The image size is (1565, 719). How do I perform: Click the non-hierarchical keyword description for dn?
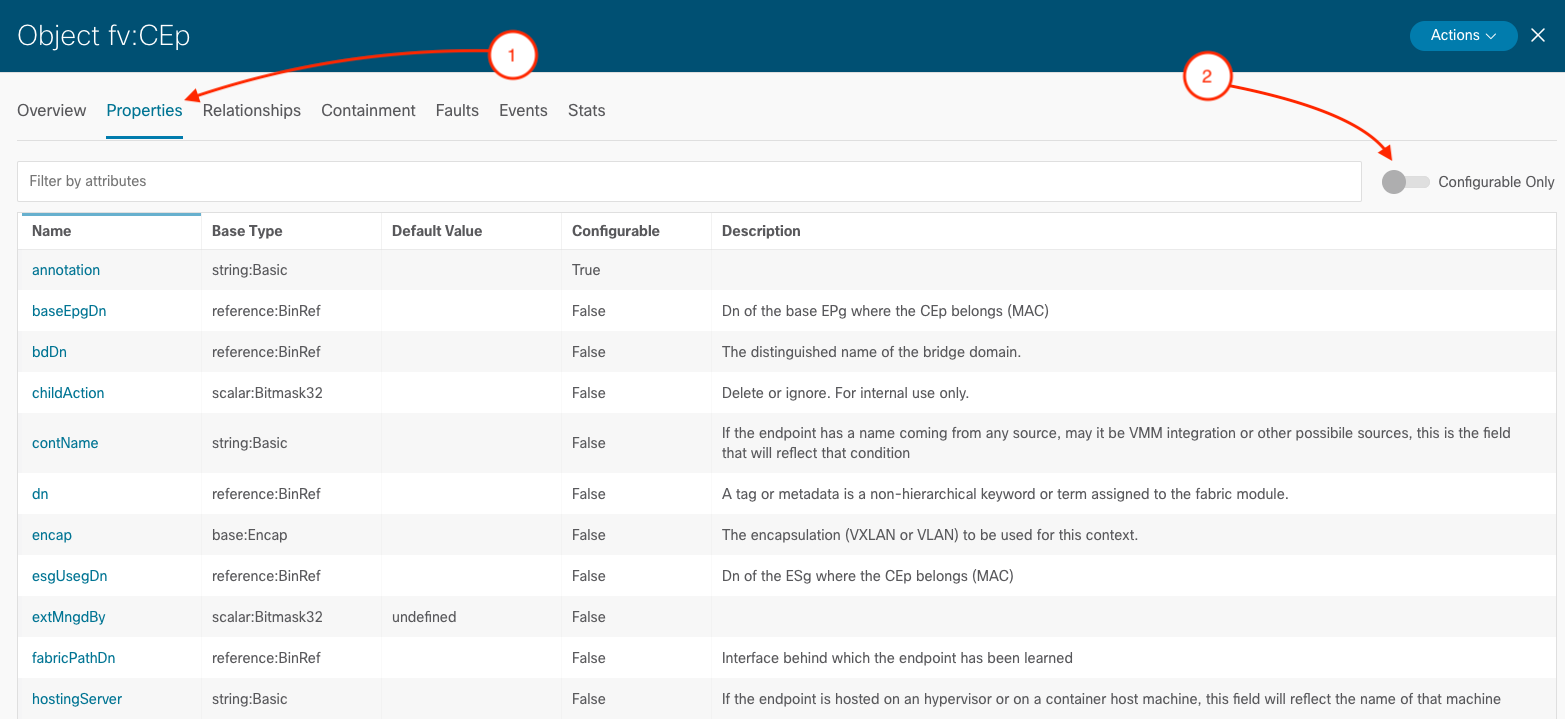pos(1005,494)
